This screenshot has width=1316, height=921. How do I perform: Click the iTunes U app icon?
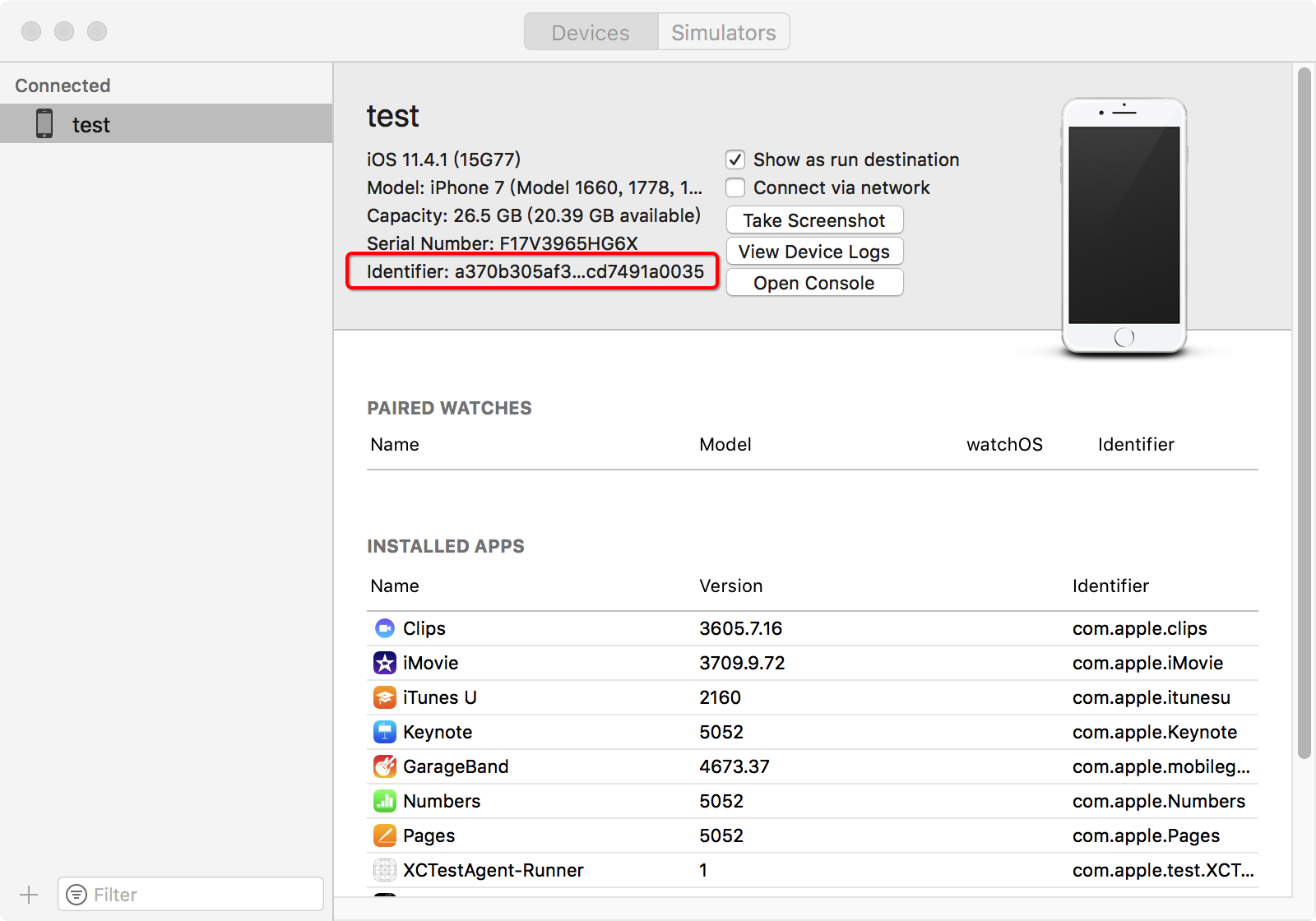384,697
